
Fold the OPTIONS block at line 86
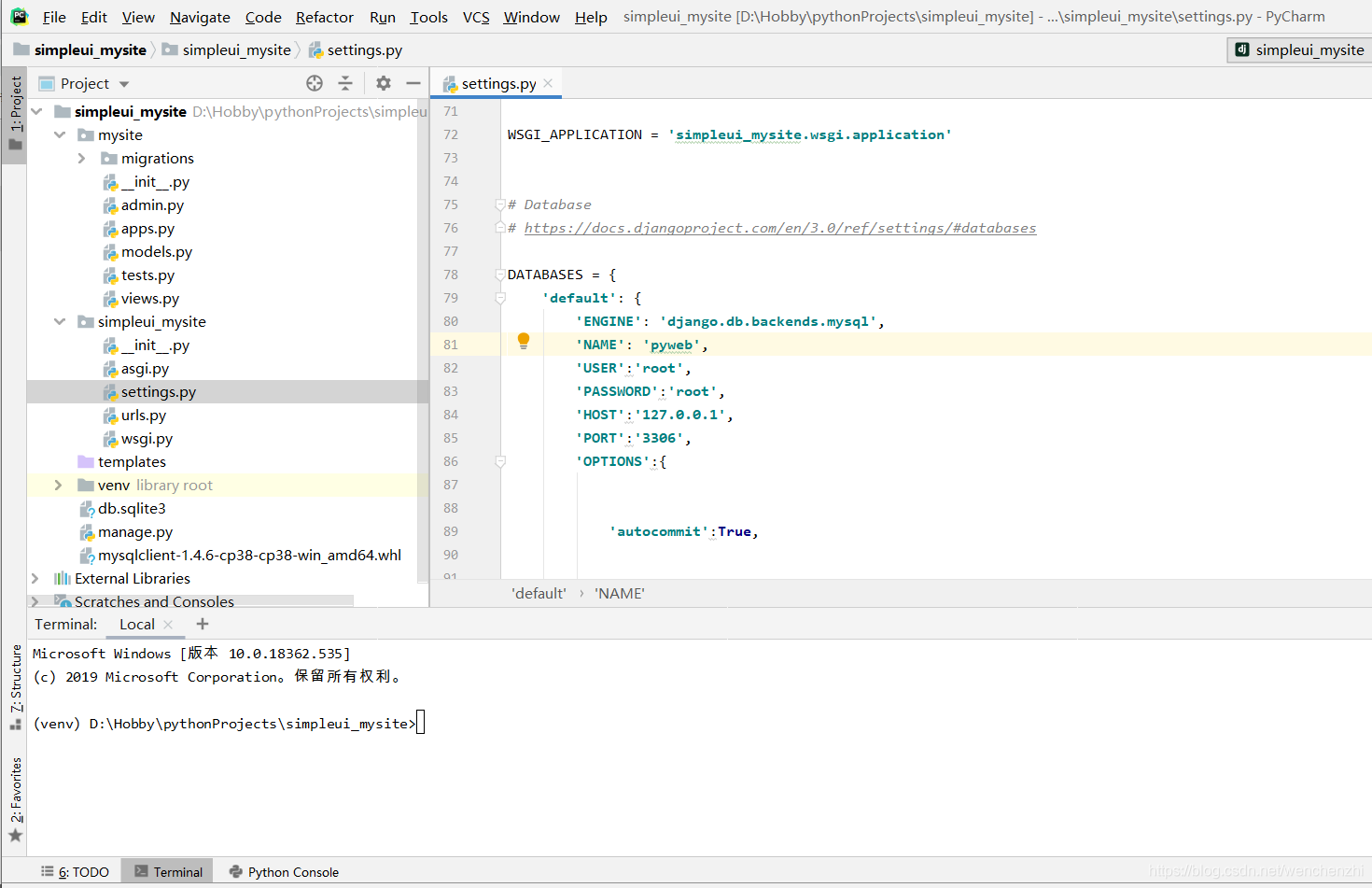[500, 461]
